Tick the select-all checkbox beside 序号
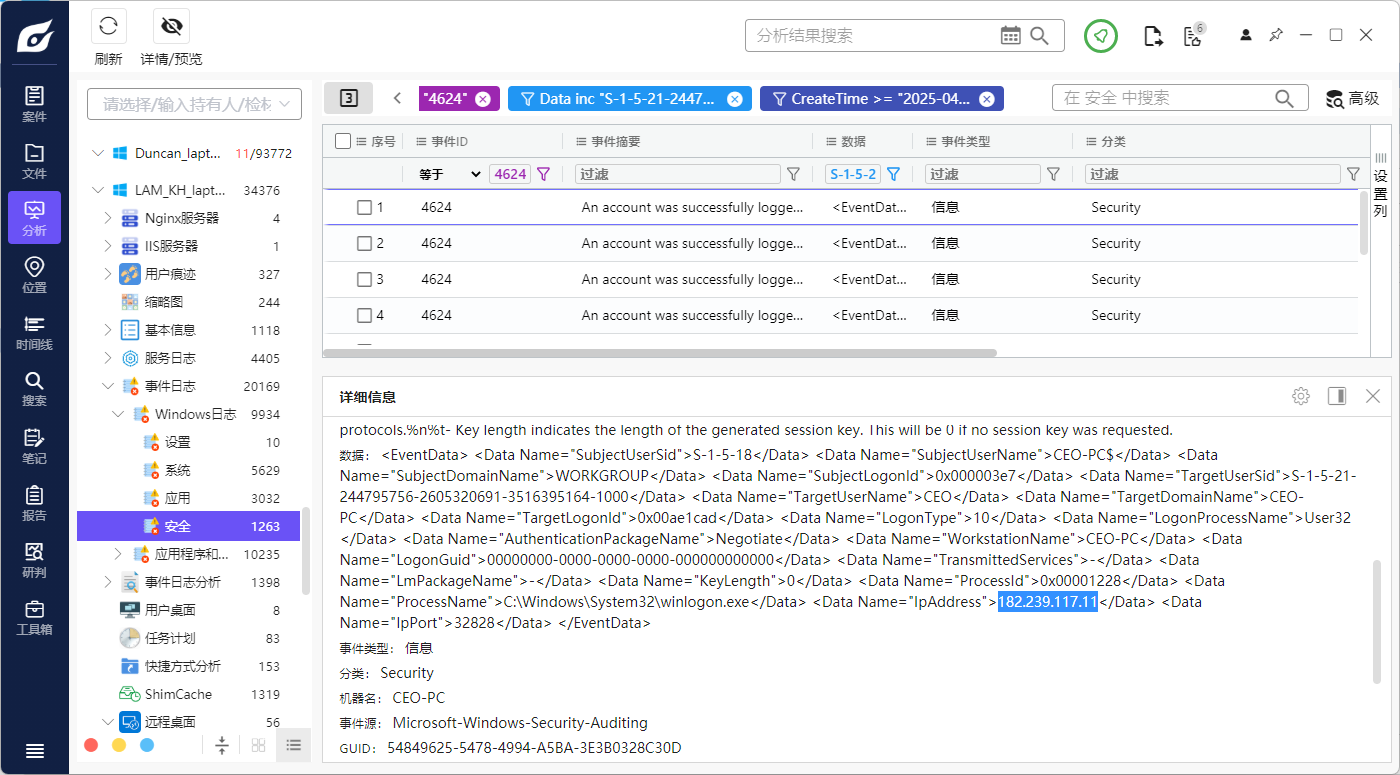1400x775 pixels. (x=343, y=141)
